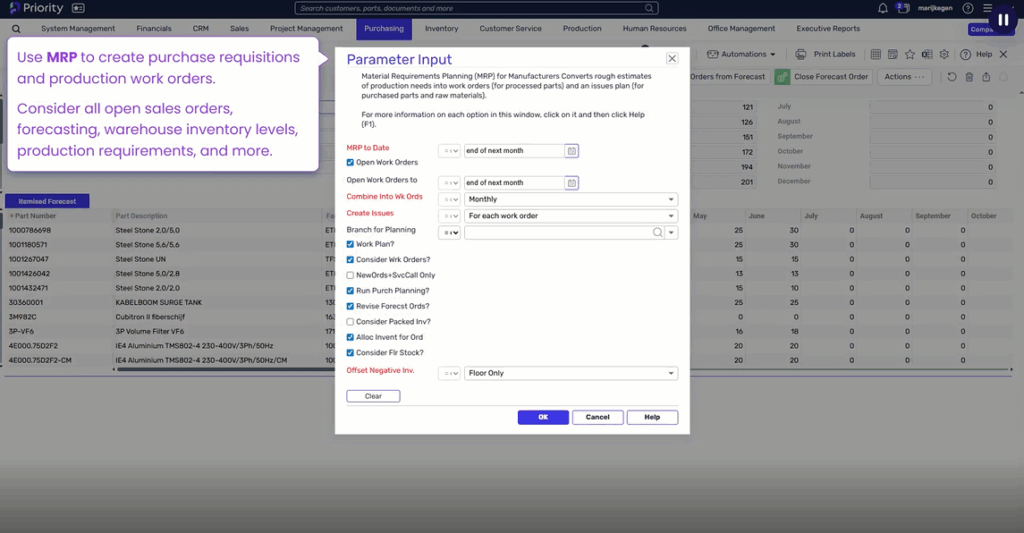The height and width of the screenshot is (533, 1024).
Task: Toggle Consider Flr Stock? checkbox
Action: coord(350,353)
